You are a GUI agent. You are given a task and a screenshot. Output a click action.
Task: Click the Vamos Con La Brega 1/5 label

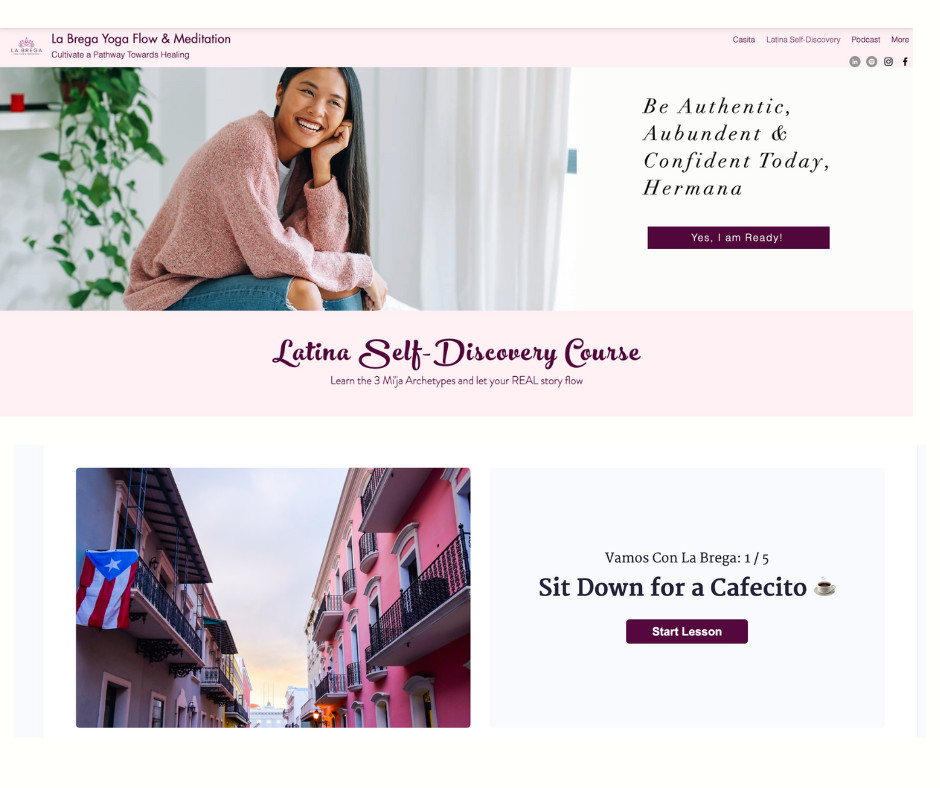tap(686, 558)
